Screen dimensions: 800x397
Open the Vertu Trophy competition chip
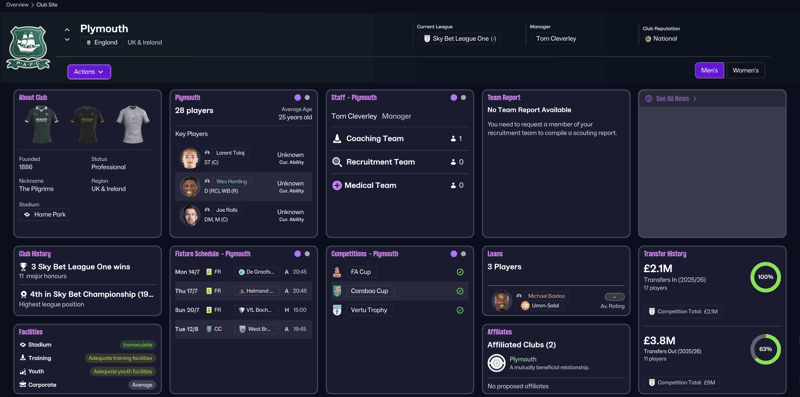pyautogui.click(x=369, y=310)
